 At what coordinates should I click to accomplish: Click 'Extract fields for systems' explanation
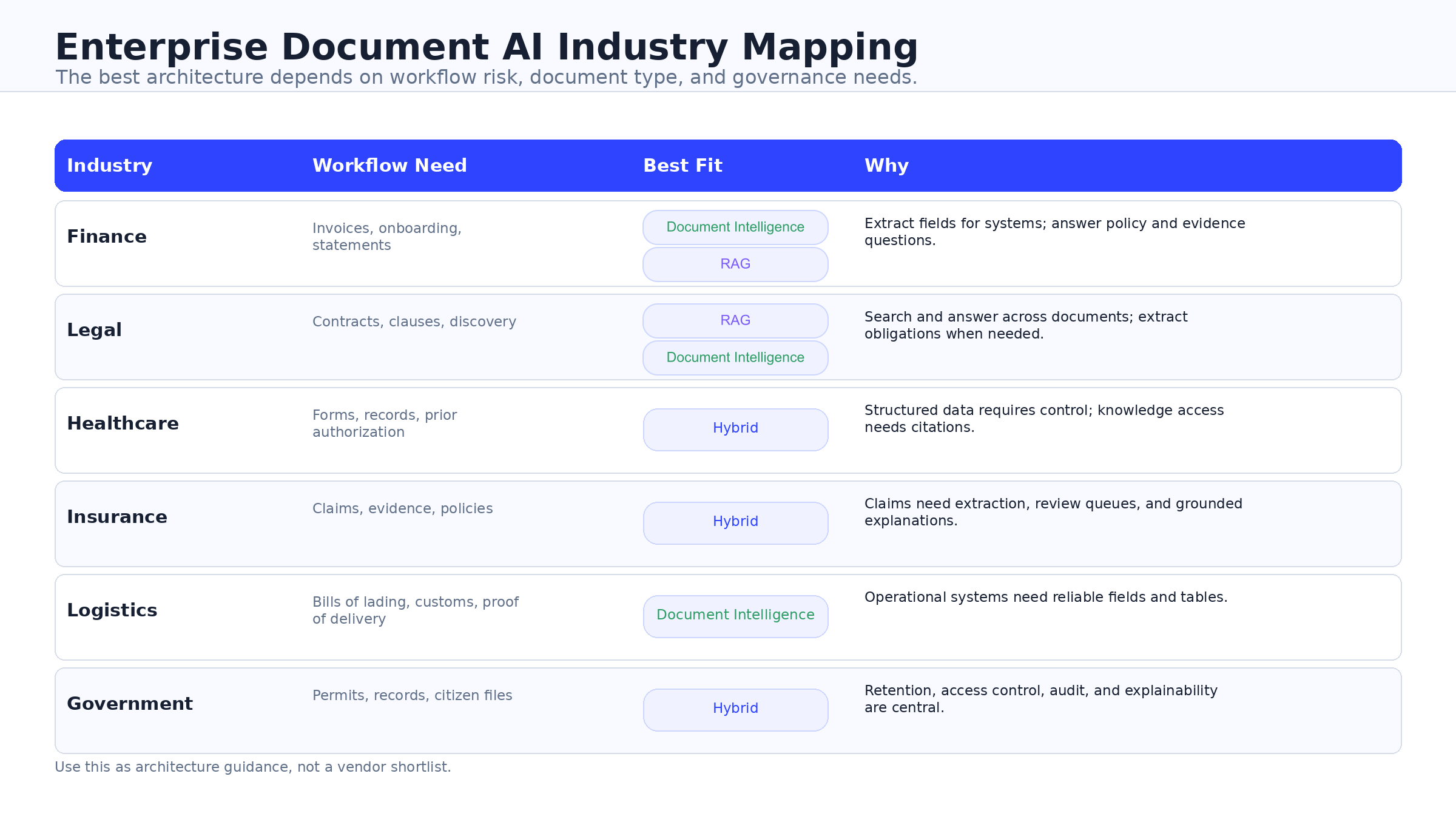click(x=1054, y=232)
